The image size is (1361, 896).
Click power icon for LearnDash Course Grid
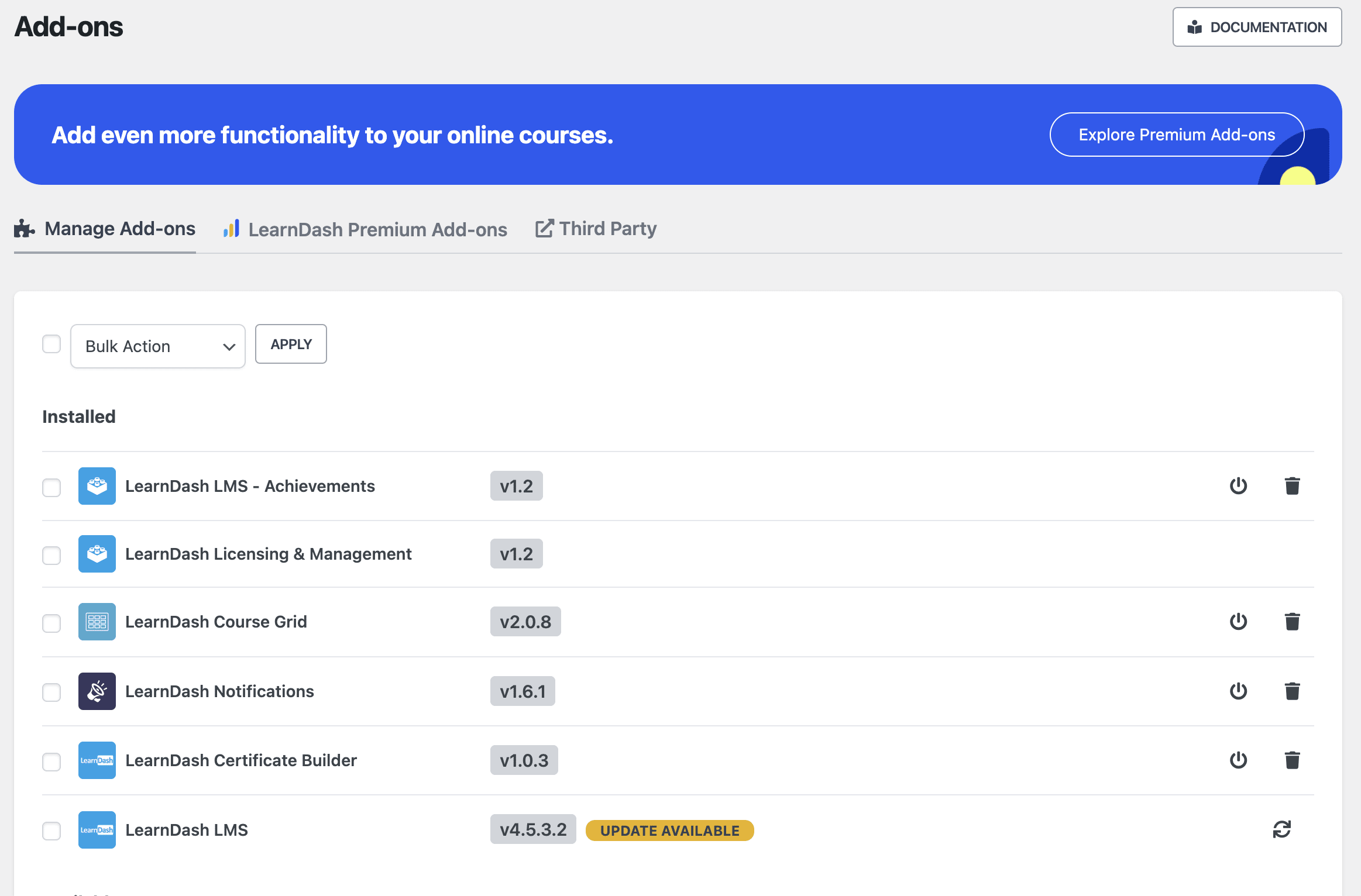click(1238, 622)
